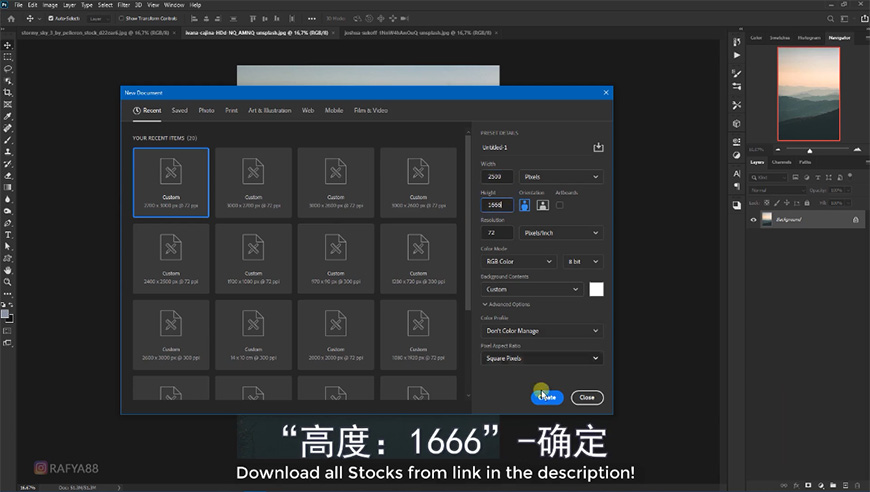This screenshot has width=870, height=492.
Task: Switch to the Photo tab
Action: (206, 110)
